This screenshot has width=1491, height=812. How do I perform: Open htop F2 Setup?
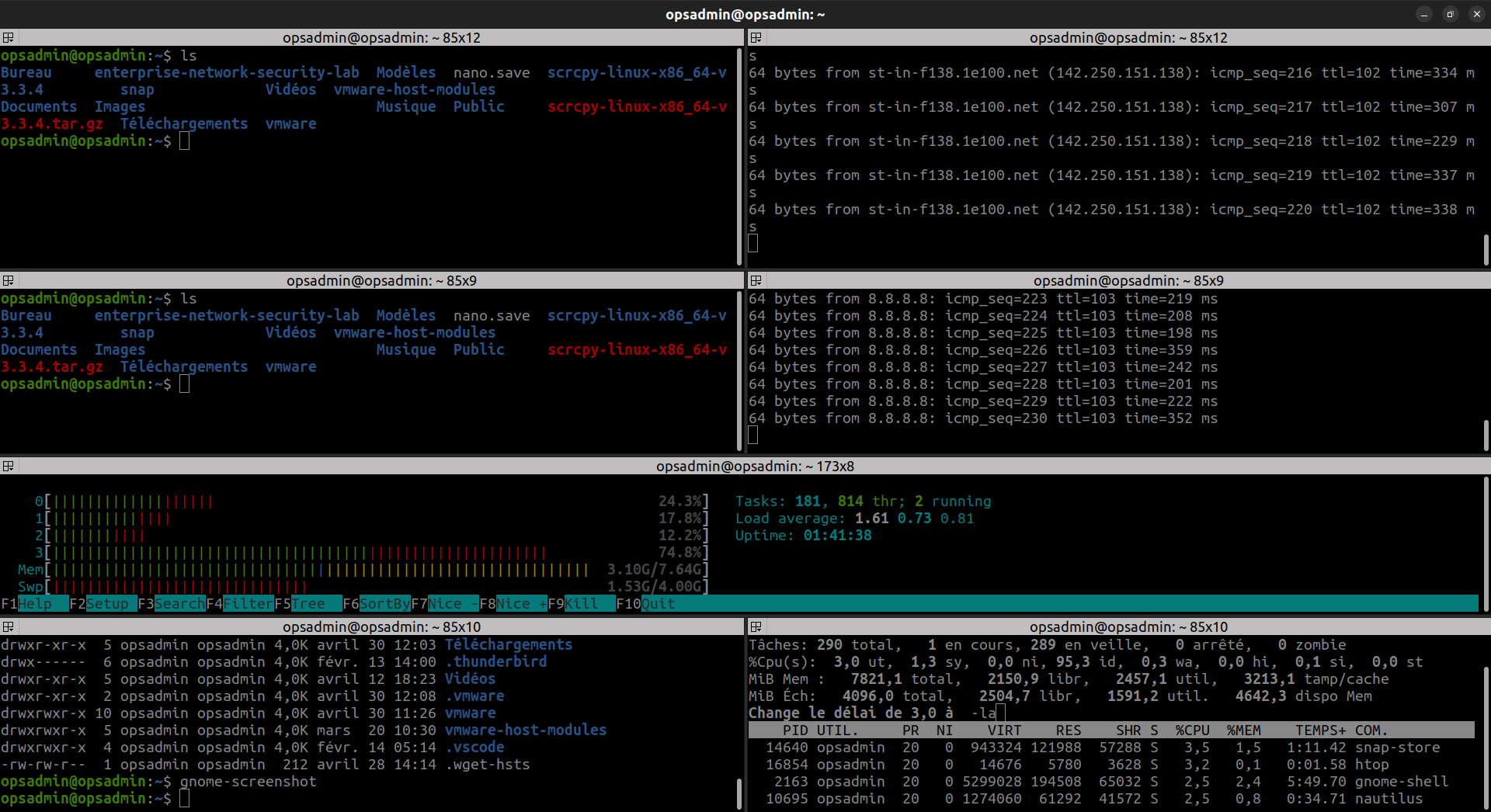[103, 603]
